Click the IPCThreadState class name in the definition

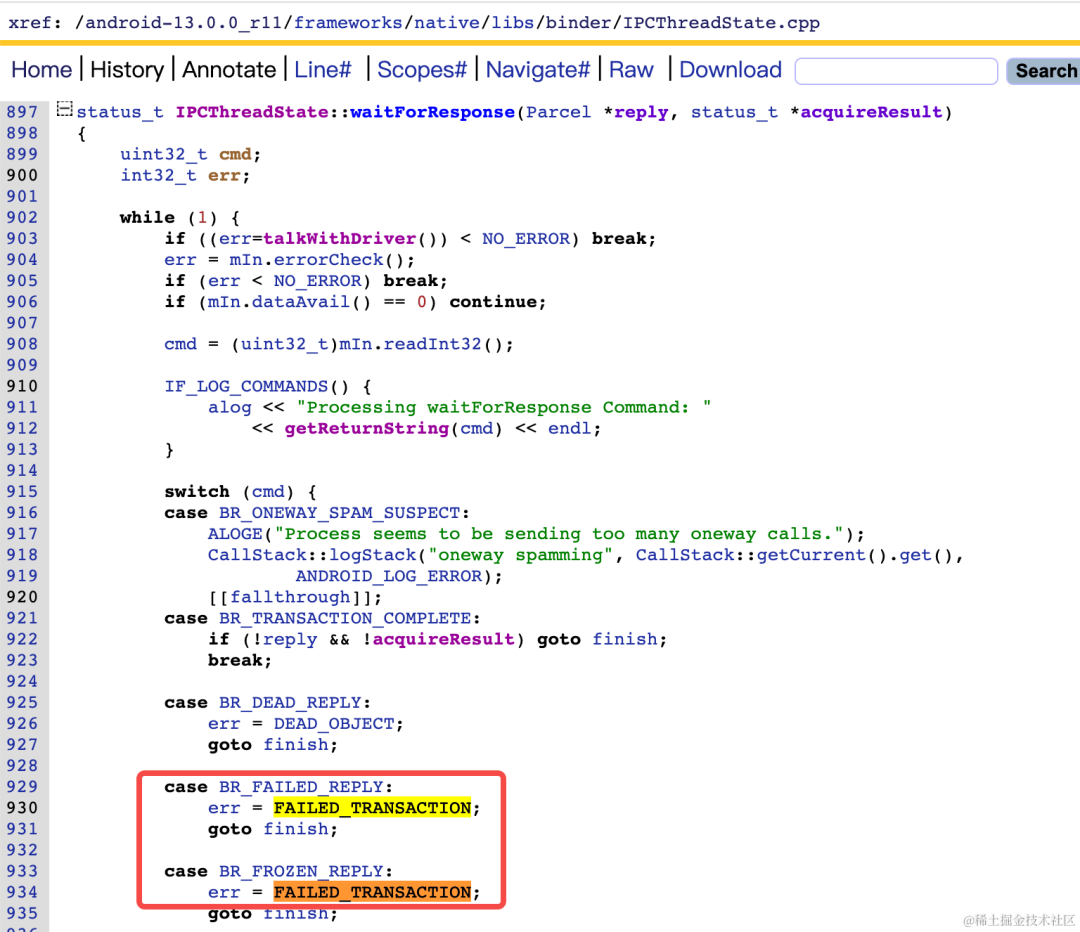[252, 112]
